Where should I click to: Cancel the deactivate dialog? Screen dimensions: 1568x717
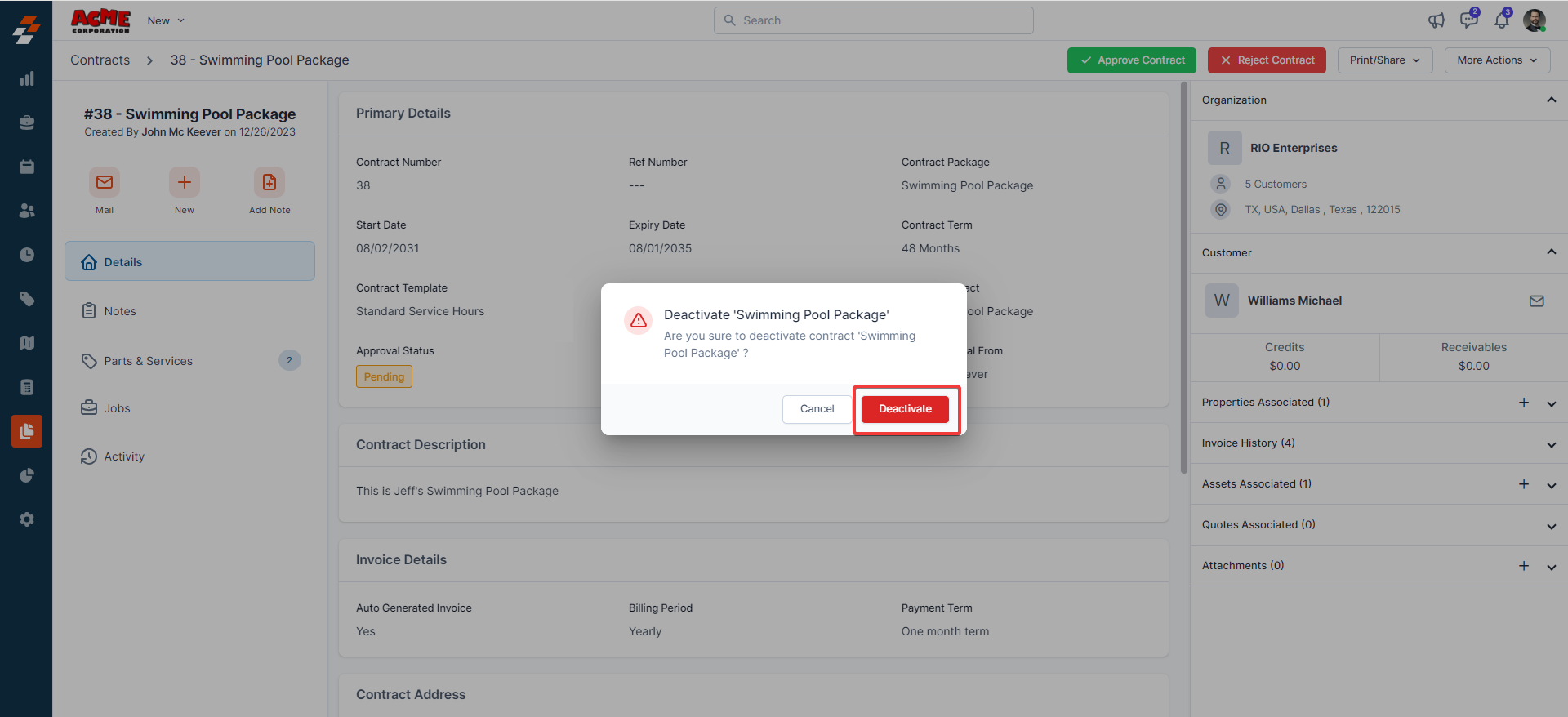tap(817, 409)
